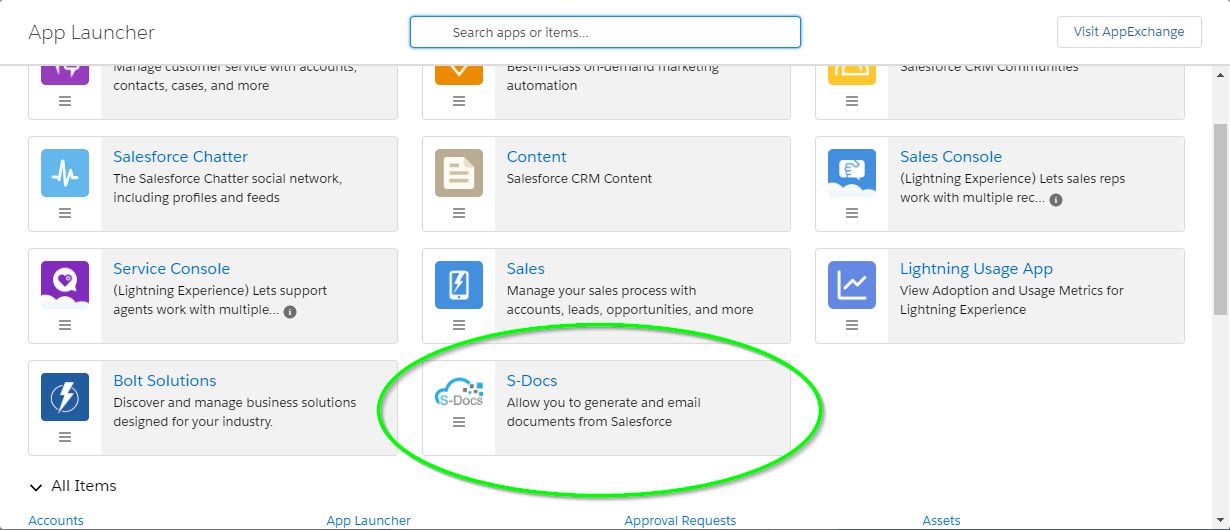Click the info icon in Sales Console description
This screenshot has width=1230, height=530.
click(x=1056, y=199)
